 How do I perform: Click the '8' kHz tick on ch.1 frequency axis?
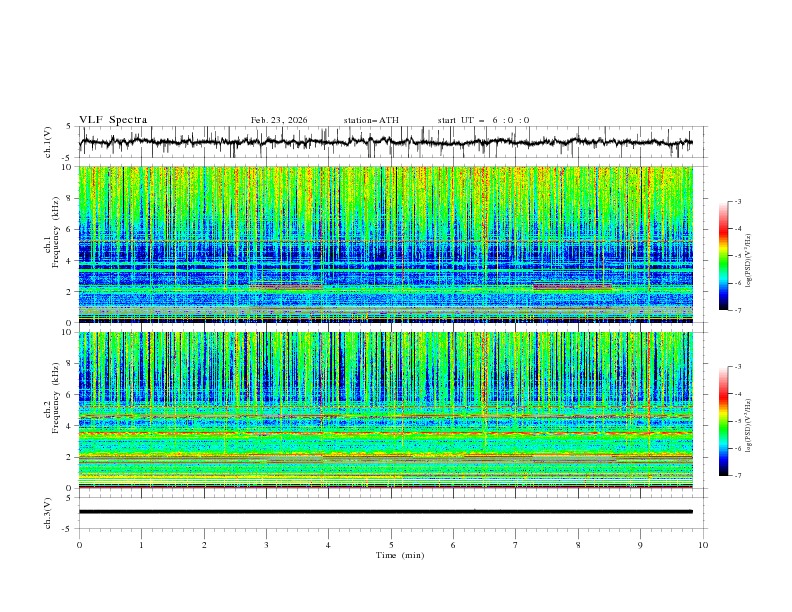71,198
